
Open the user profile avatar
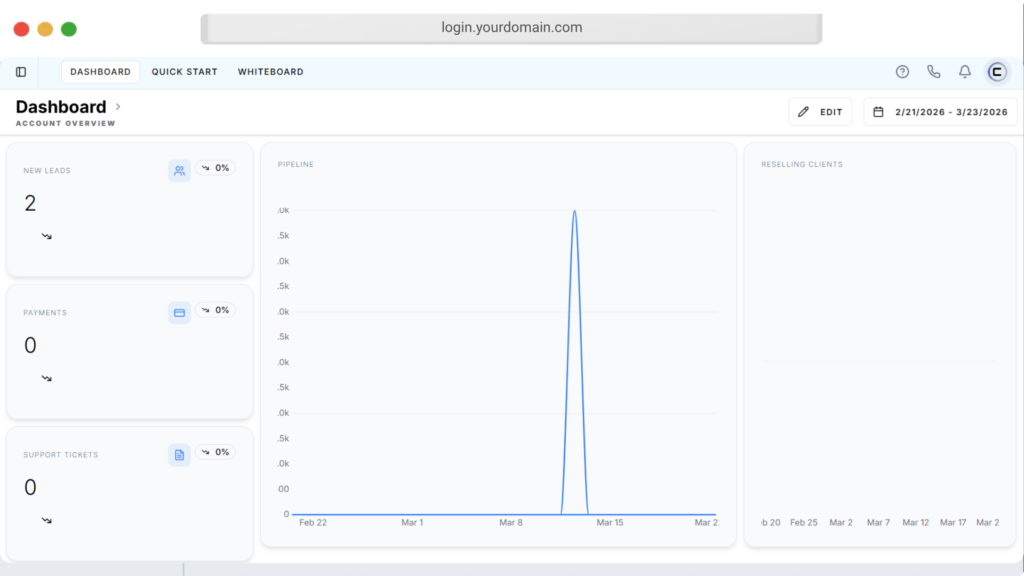click(997, 72)
